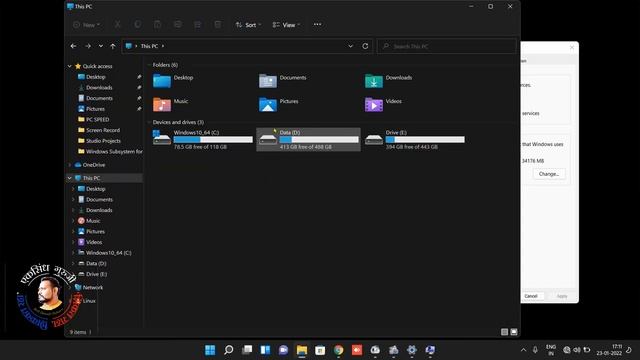Viewport: 640px width, 360px height.
Task: Collapse the Quick access tree section
Action: coord(70,66)
